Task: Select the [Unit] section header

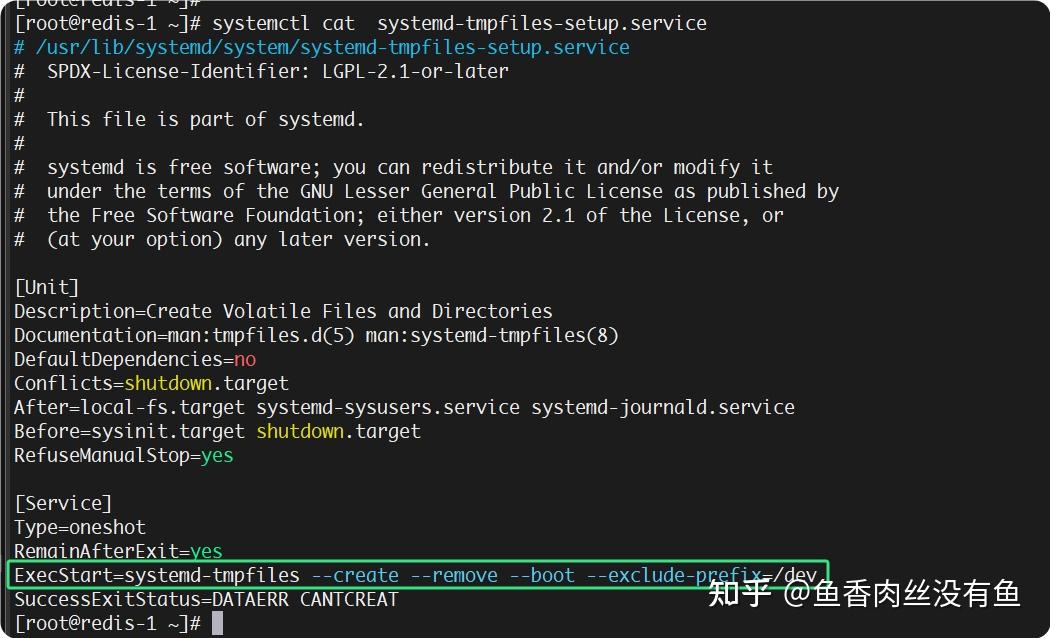Action: click(x=45, y=287)
